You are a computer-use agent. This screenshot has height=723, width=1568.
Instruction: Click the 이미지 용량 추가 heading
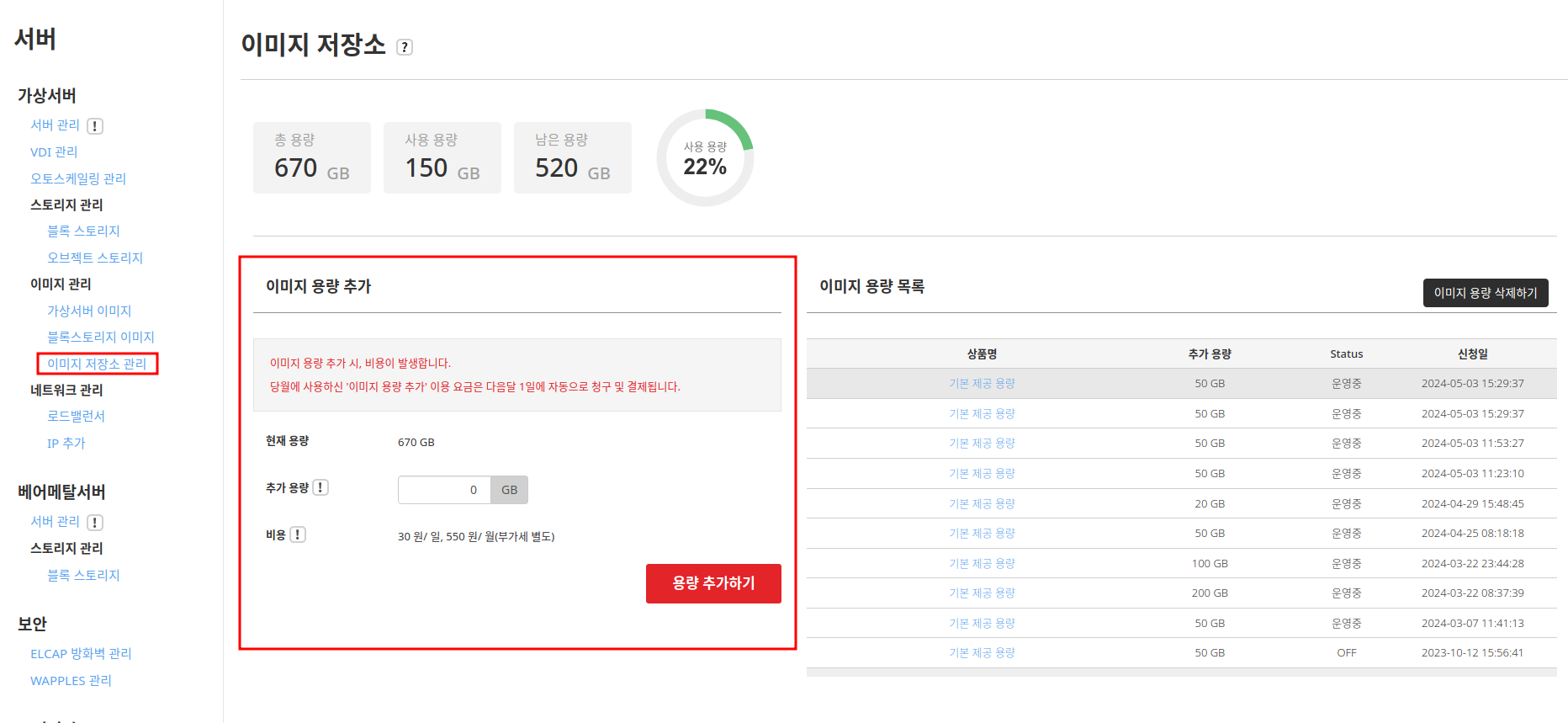tap(318, 286)
